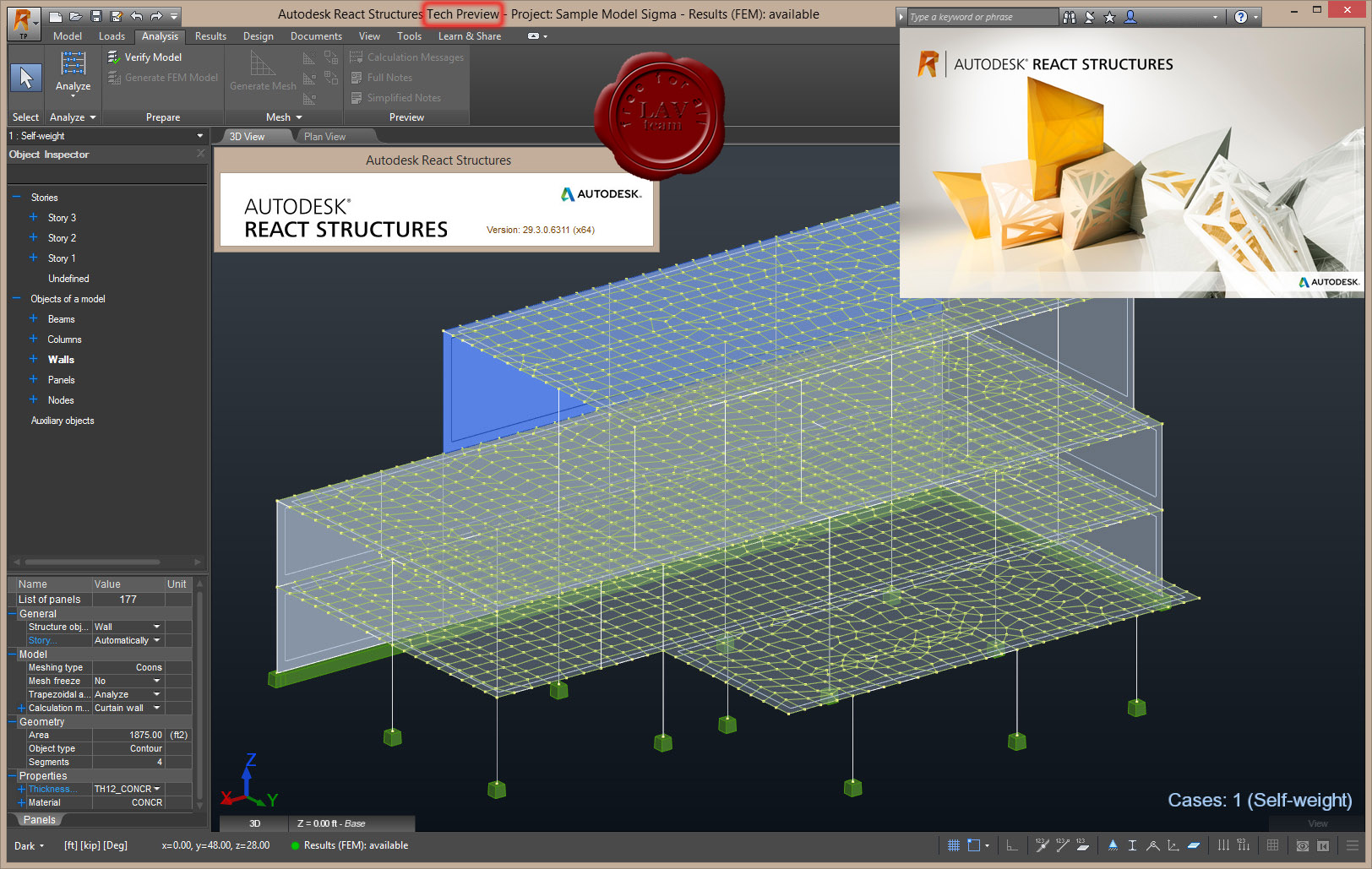Toggle the supports triangle display icon
This screenshot has width=1372, height=869.
1113,845
